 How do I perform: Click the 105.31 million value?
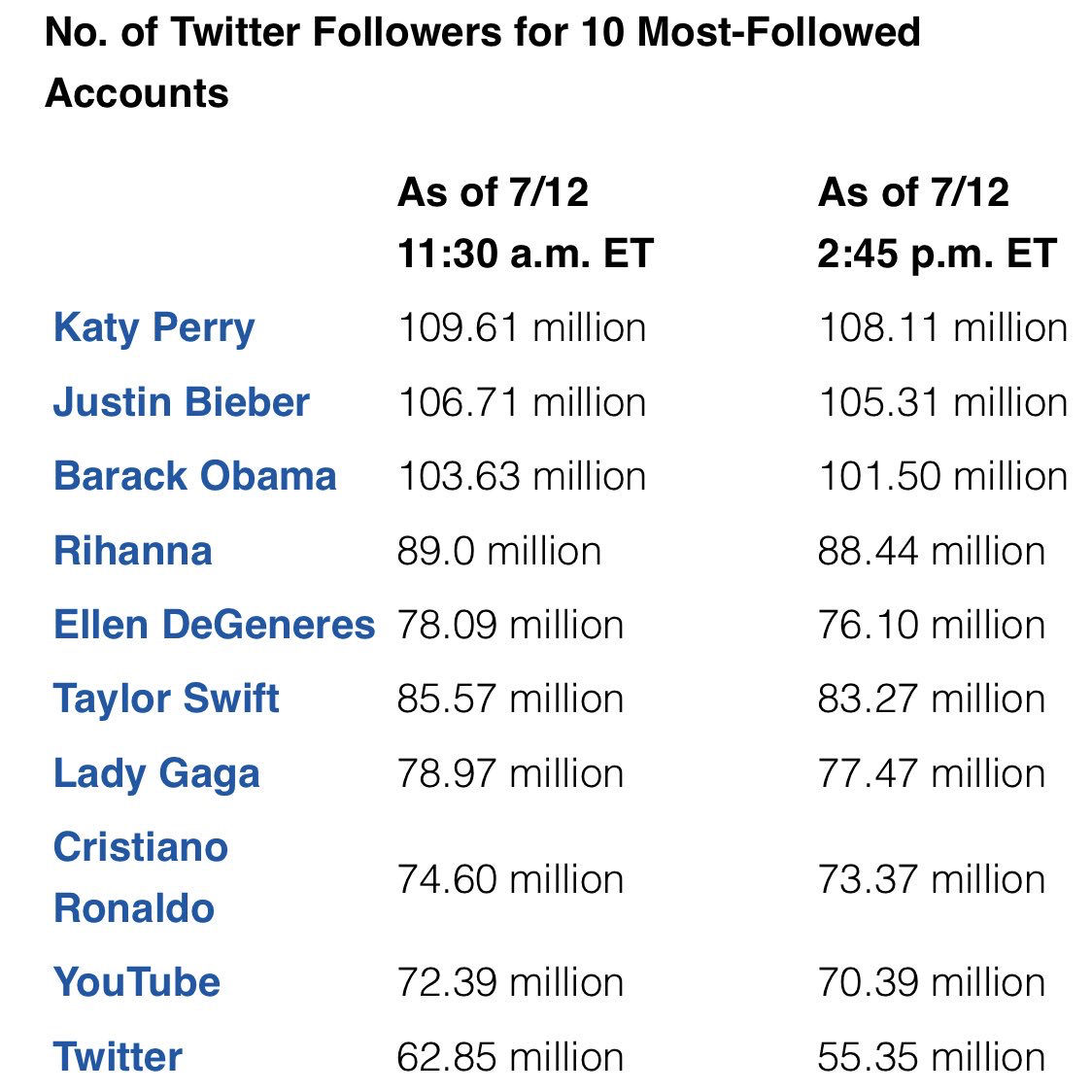tap(942, 402)
